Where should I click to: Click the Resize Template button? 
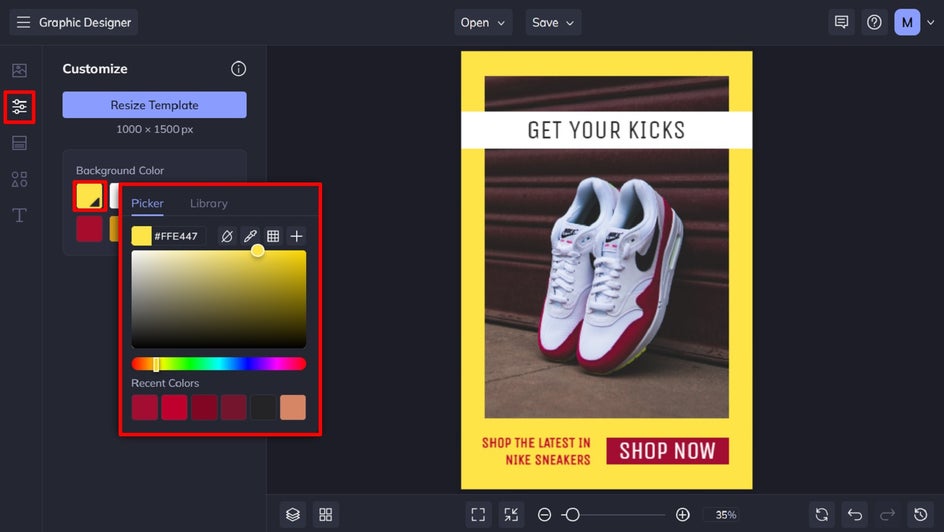click(x=155, y=105)
